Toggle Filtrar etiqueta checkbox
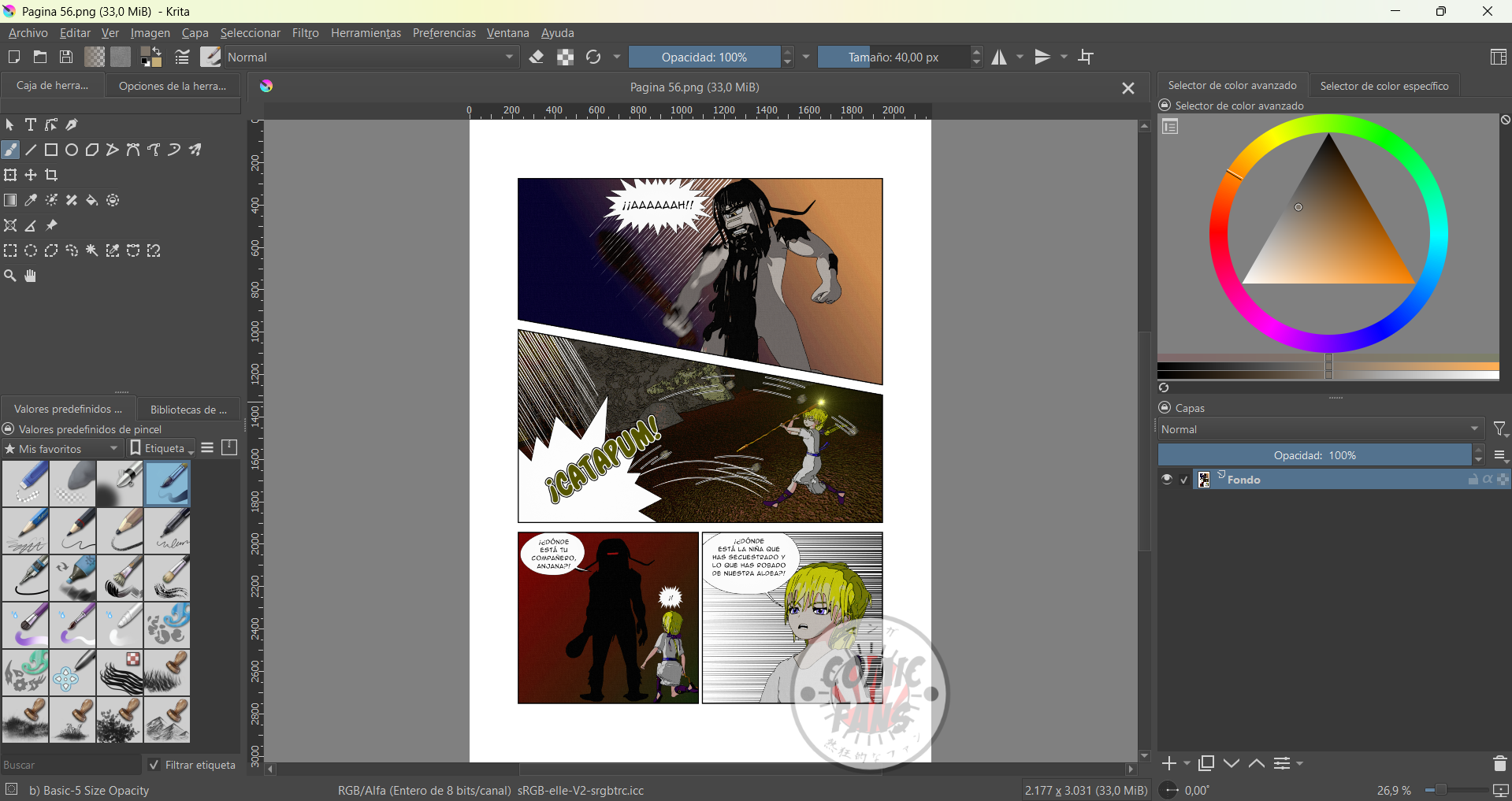 pos(154,765)
